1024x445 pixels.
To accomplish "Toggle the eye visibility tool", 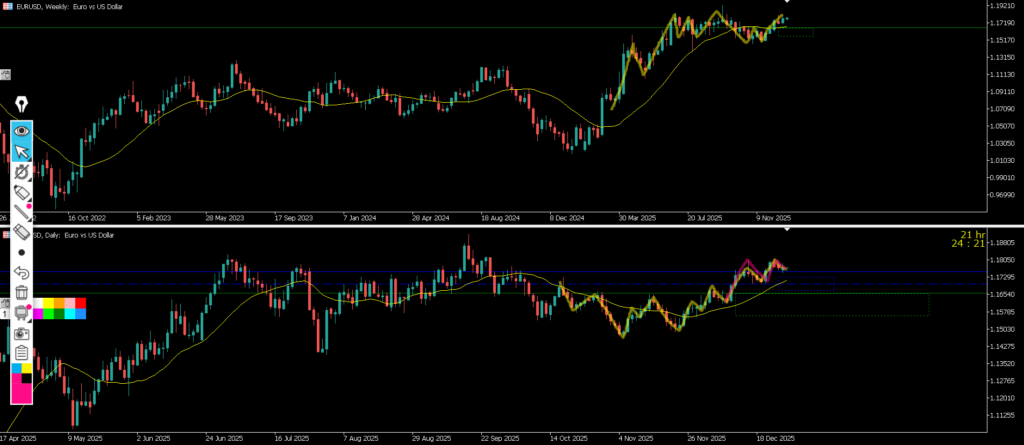I will tap(21, 131).
